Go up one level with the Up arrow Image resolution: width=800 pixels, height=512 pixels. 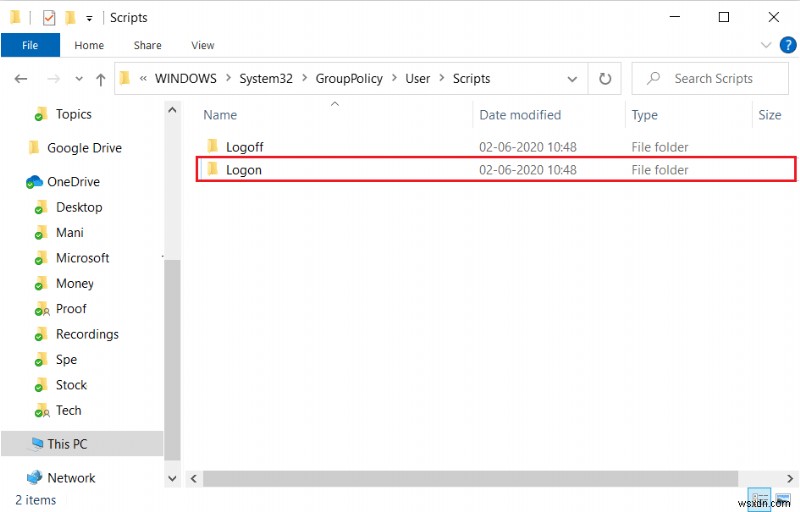point(101,79)
